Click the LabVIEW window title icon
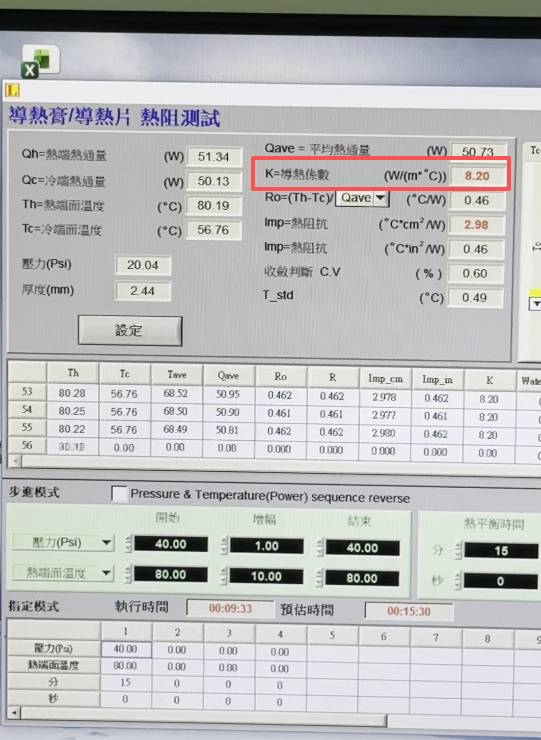Viewport: 541px width, 740px height. (12, 91)
